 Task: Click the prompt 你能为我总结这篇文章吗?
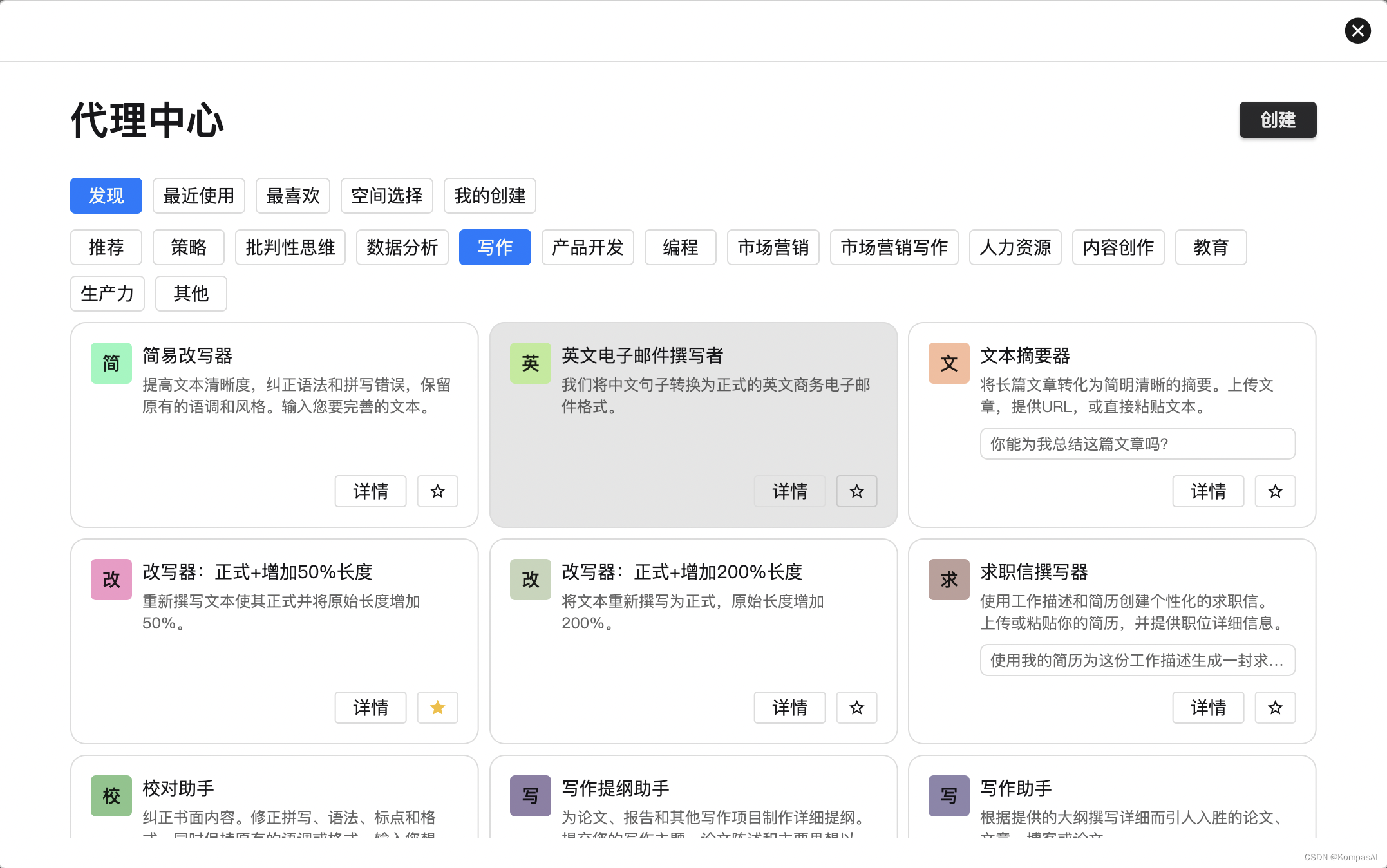[1137, 444]
